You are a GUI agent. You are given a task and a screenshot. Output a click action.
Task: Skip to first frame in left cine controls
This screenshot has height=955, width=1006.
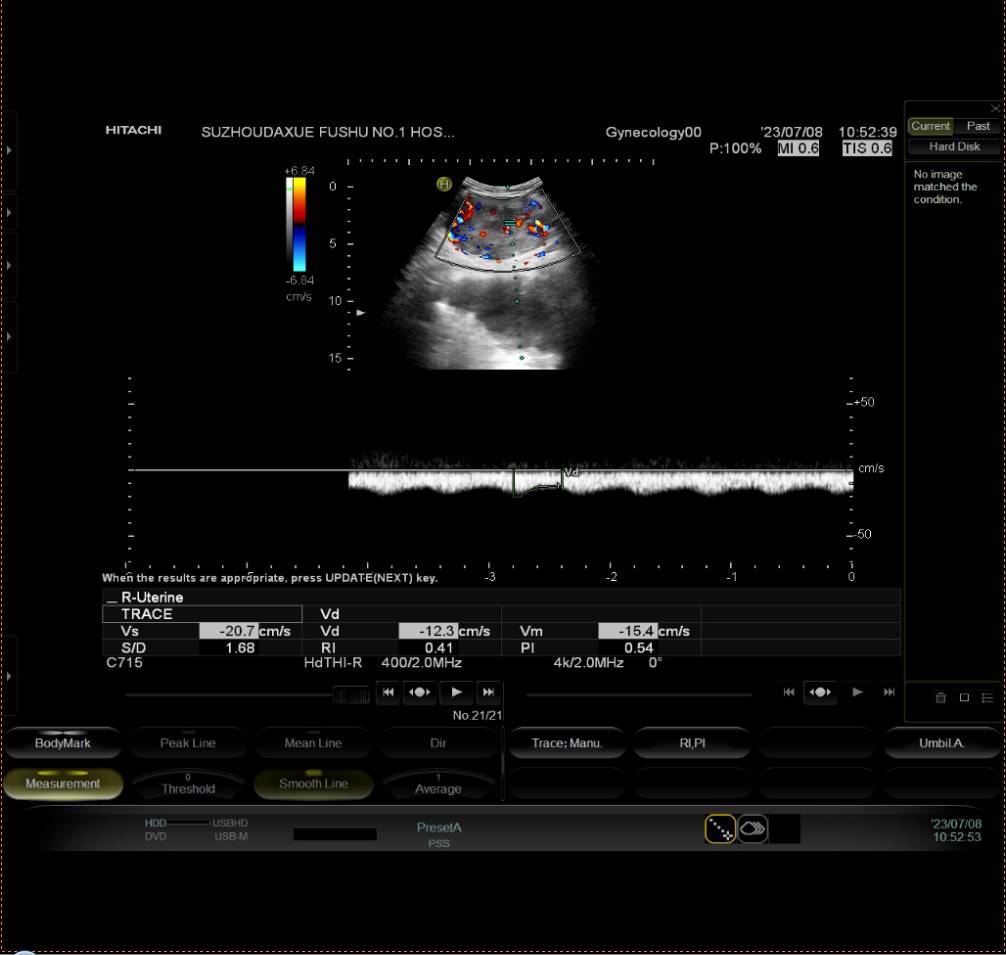click(388, 692)
